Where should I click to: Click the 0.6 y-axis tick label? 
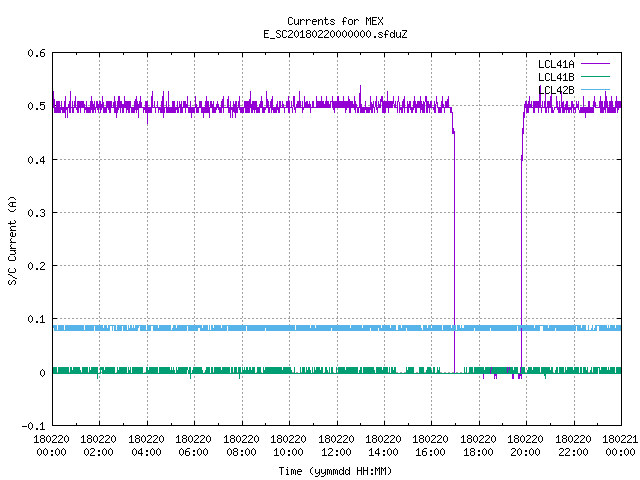click(36, 53)
